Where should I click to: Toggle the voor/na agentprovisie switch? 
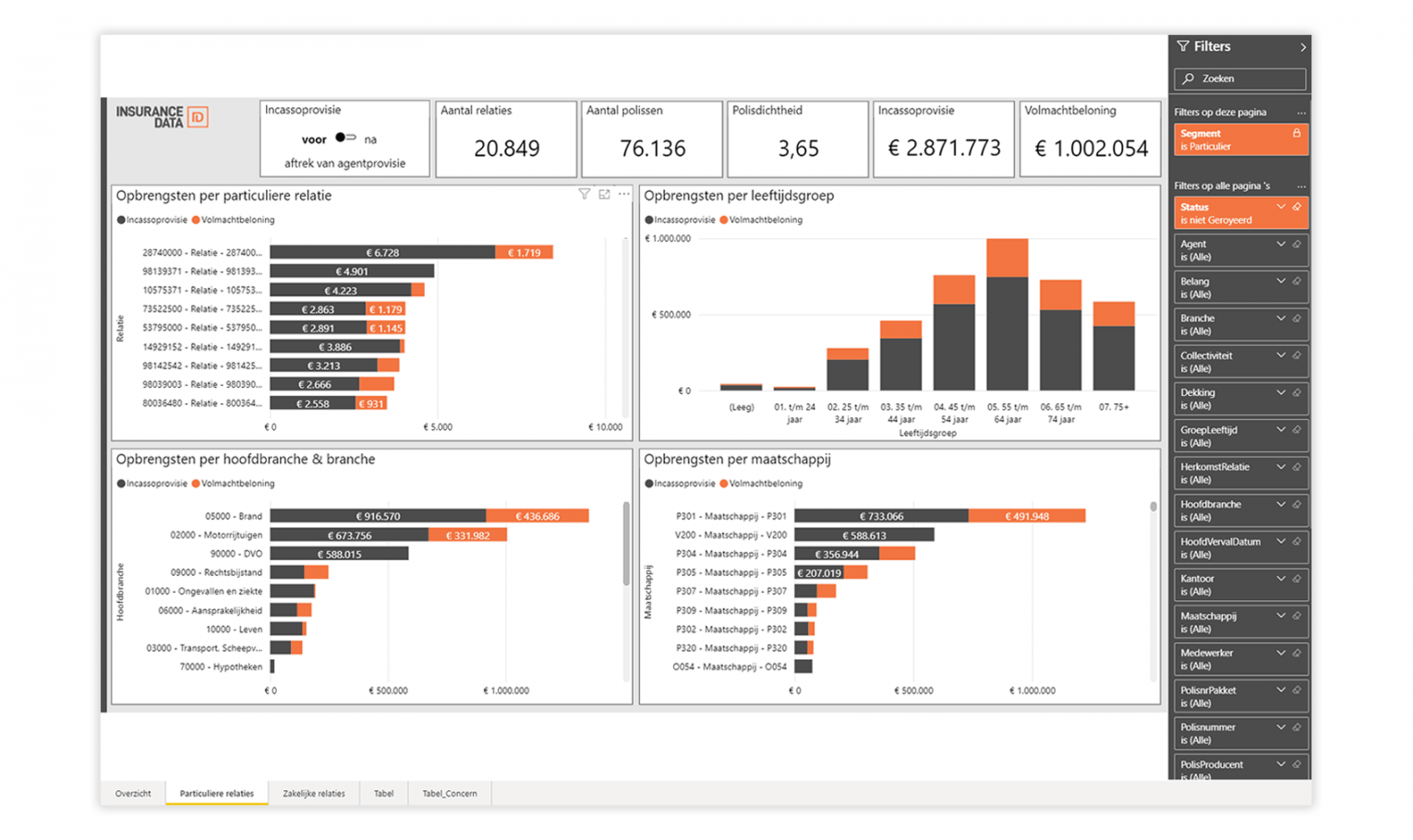[x=345, y=138]
